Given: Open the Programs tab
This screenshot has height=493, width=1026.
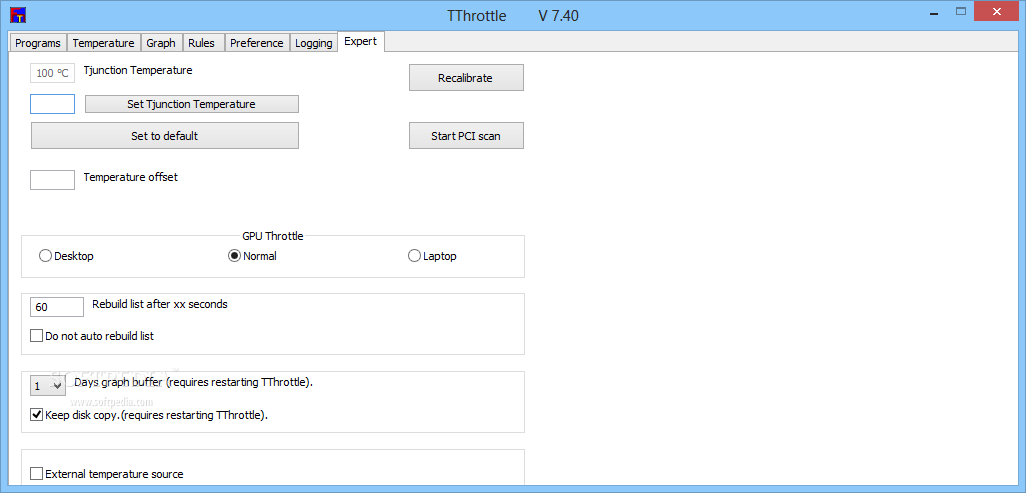Looking at the screenshot, I should [38, 43].
